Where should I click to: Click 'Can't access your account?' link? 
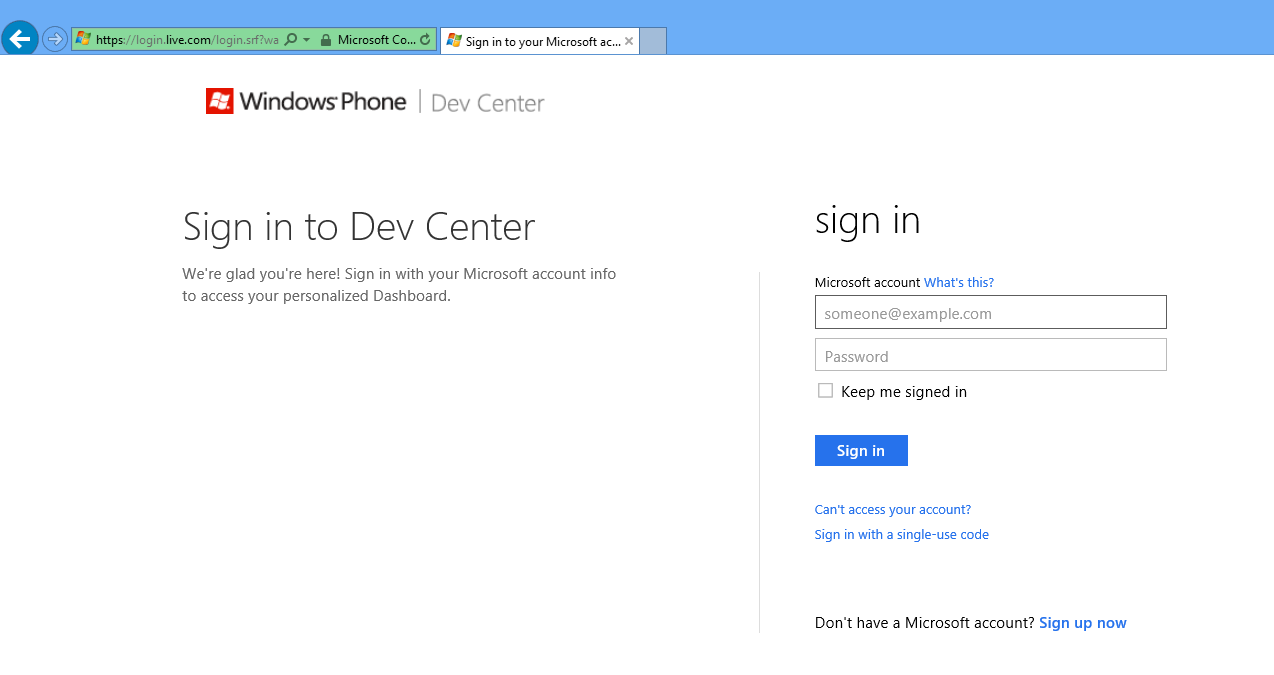pos(892,510)
